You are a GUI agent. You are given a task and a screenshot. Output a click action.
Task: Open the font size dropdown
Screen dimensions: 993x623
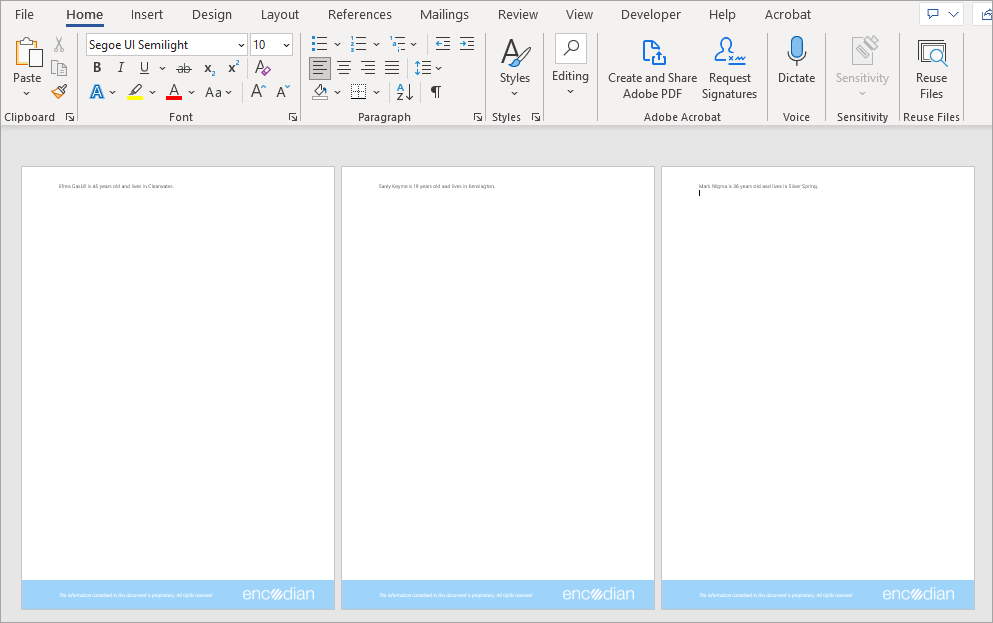[x=286, y=45]
